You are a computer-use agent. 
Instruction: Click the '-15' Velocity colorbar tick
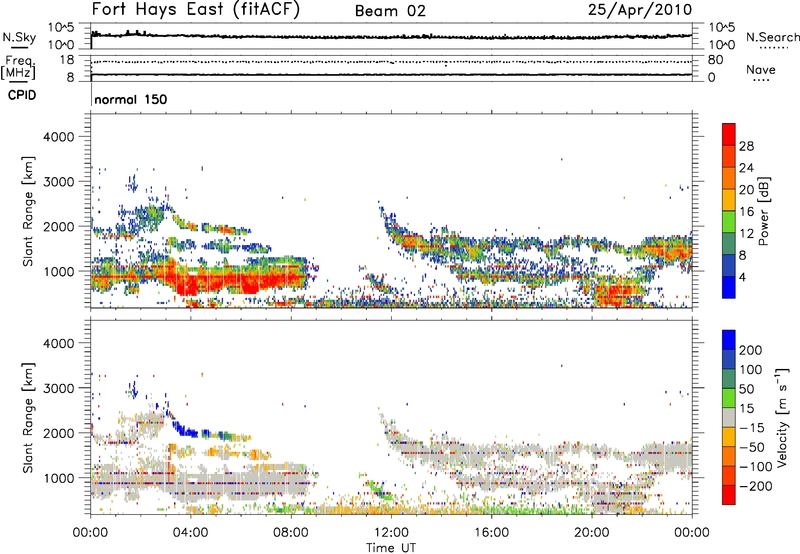[752, 428]
